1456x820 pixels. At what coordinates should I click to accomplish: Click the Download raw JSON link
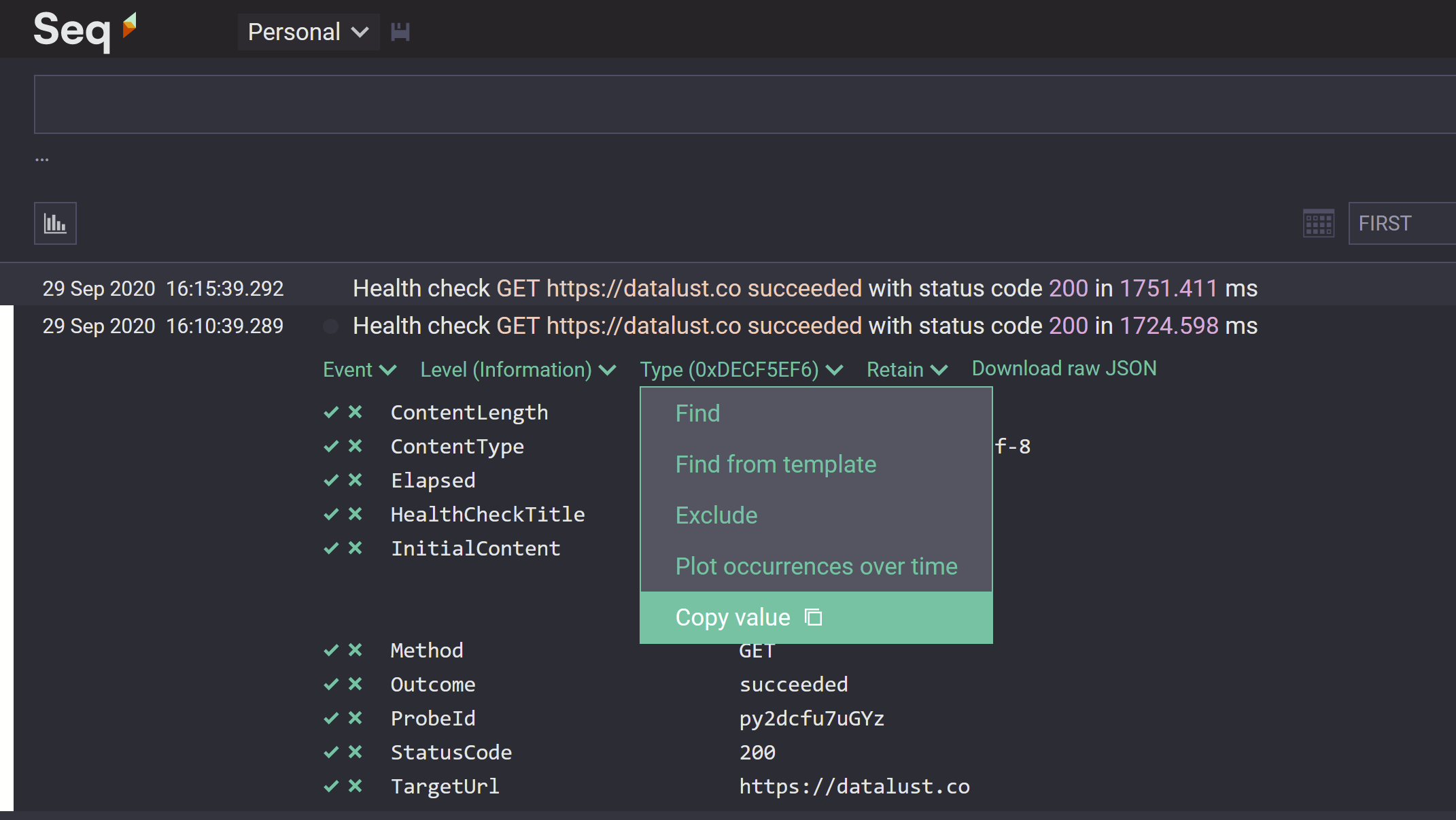pos(1064,368)
